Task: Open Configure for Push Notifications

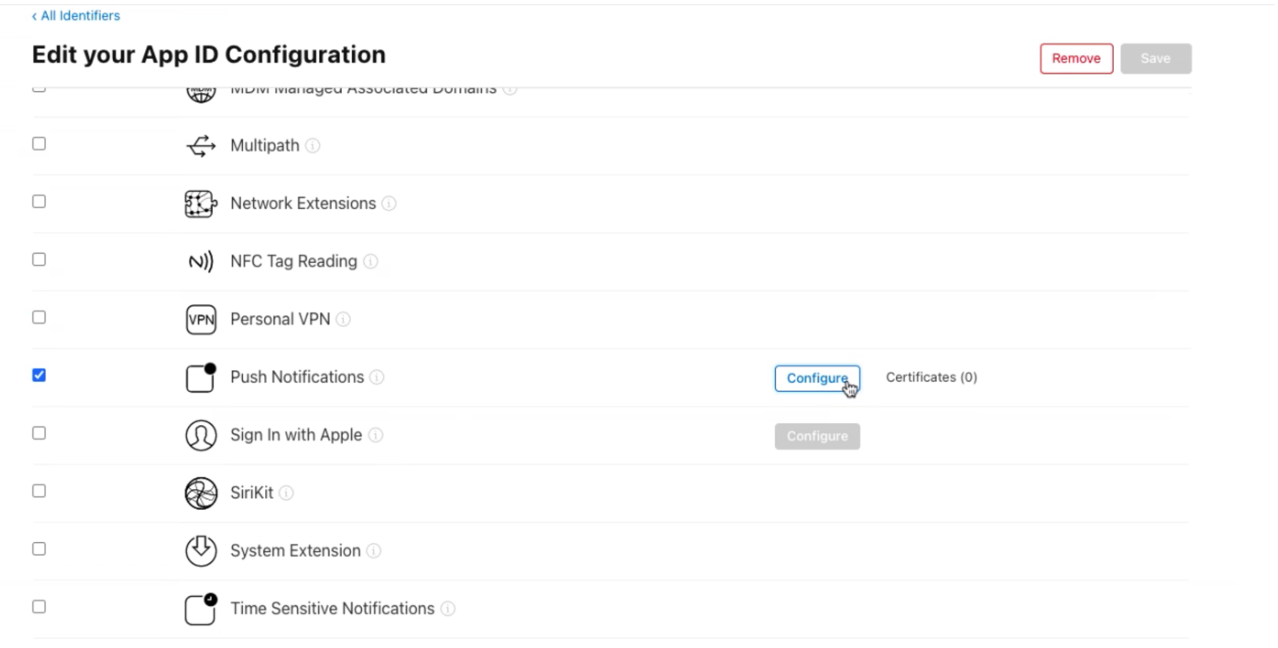Action: [817, 378]
